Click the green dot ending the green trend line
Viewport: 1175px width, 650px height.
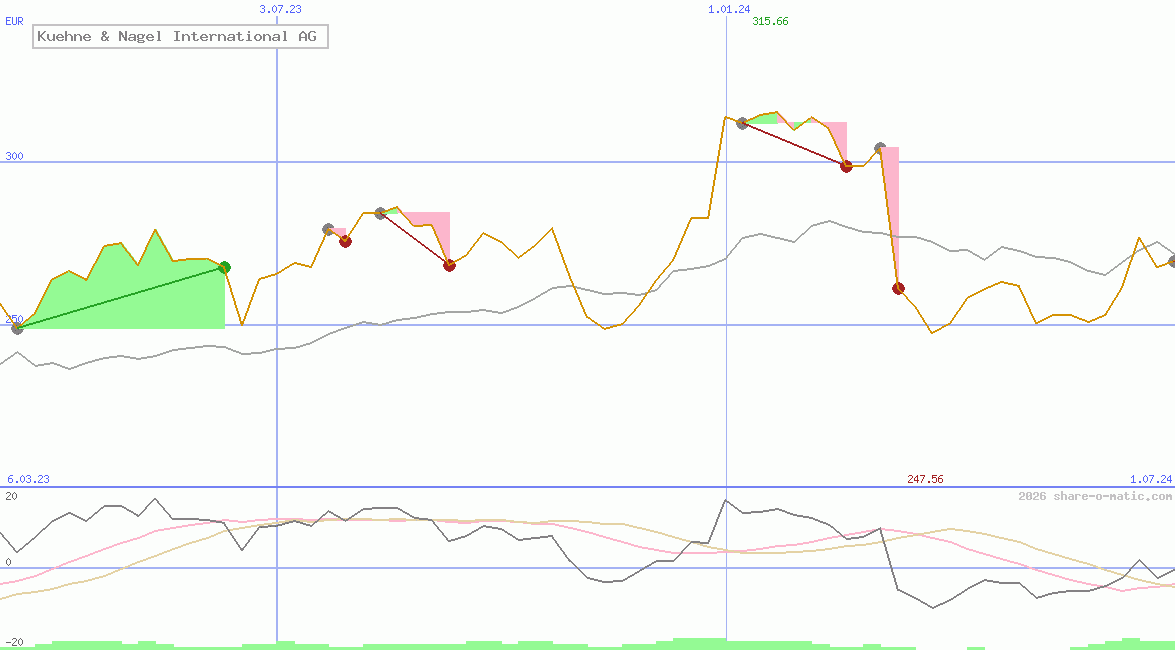tap(224, 267)
